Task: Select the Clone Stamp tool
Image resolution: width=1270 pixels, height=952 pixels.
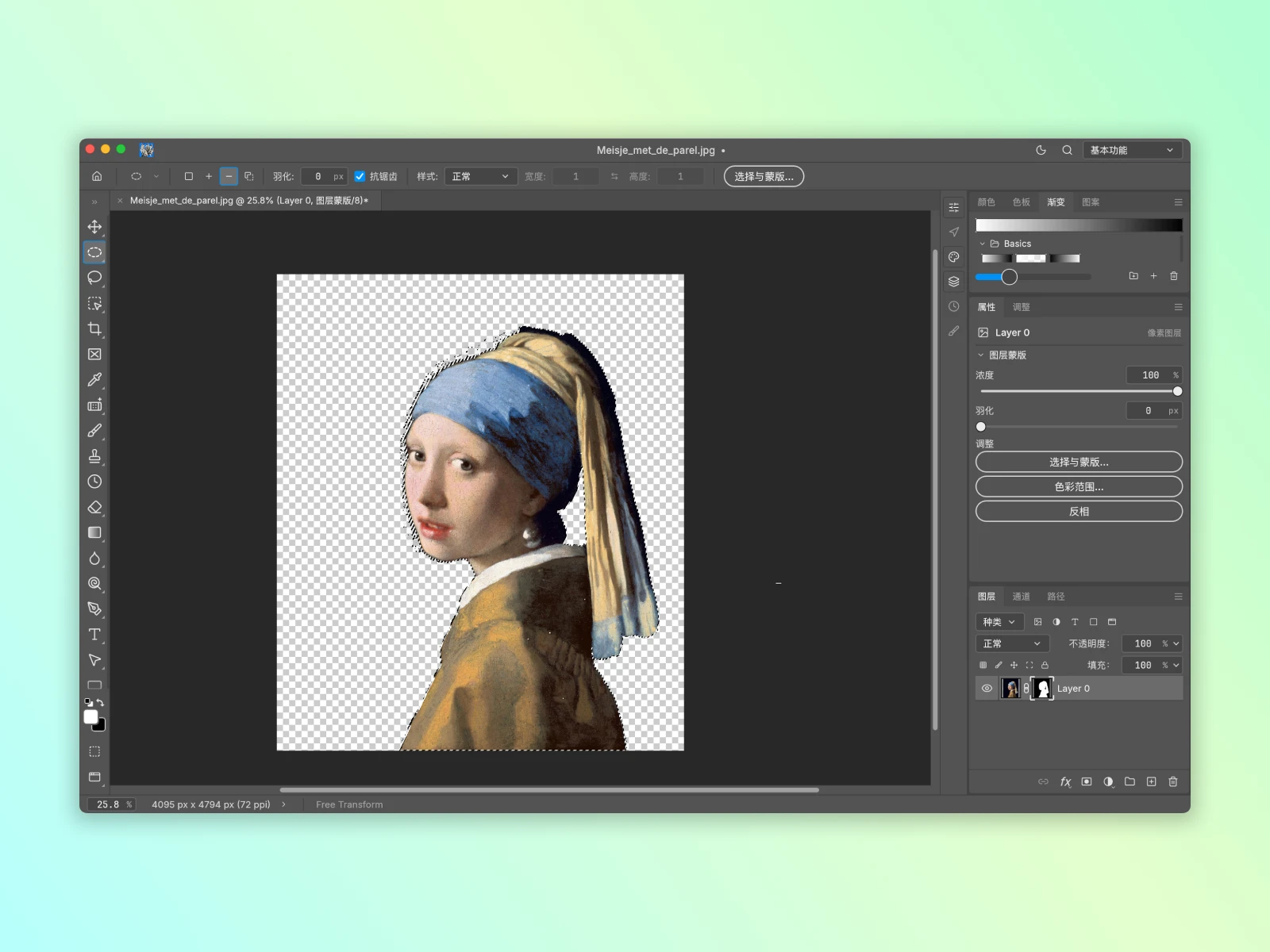Action: point(94,456)
